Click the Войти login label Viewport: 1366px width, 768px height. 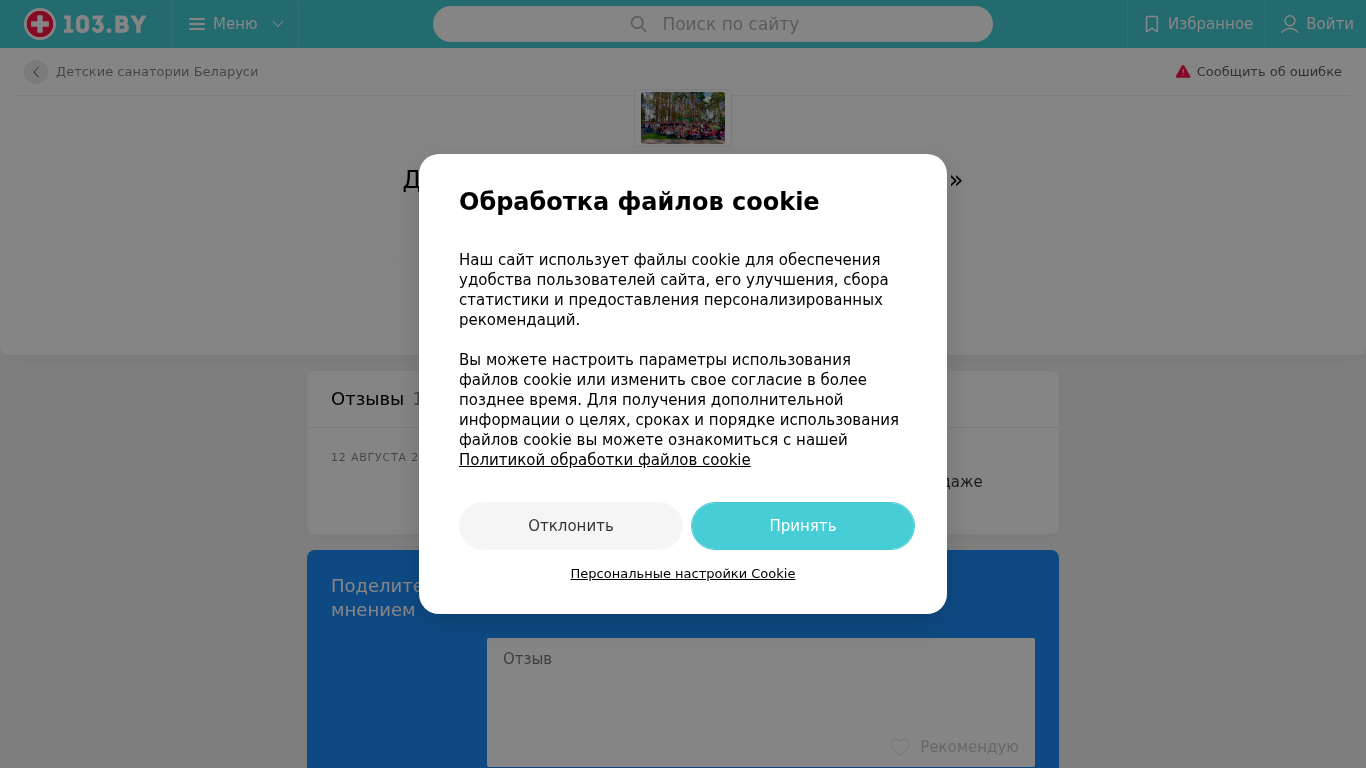pyautogui.click(x=1330, y=24)
